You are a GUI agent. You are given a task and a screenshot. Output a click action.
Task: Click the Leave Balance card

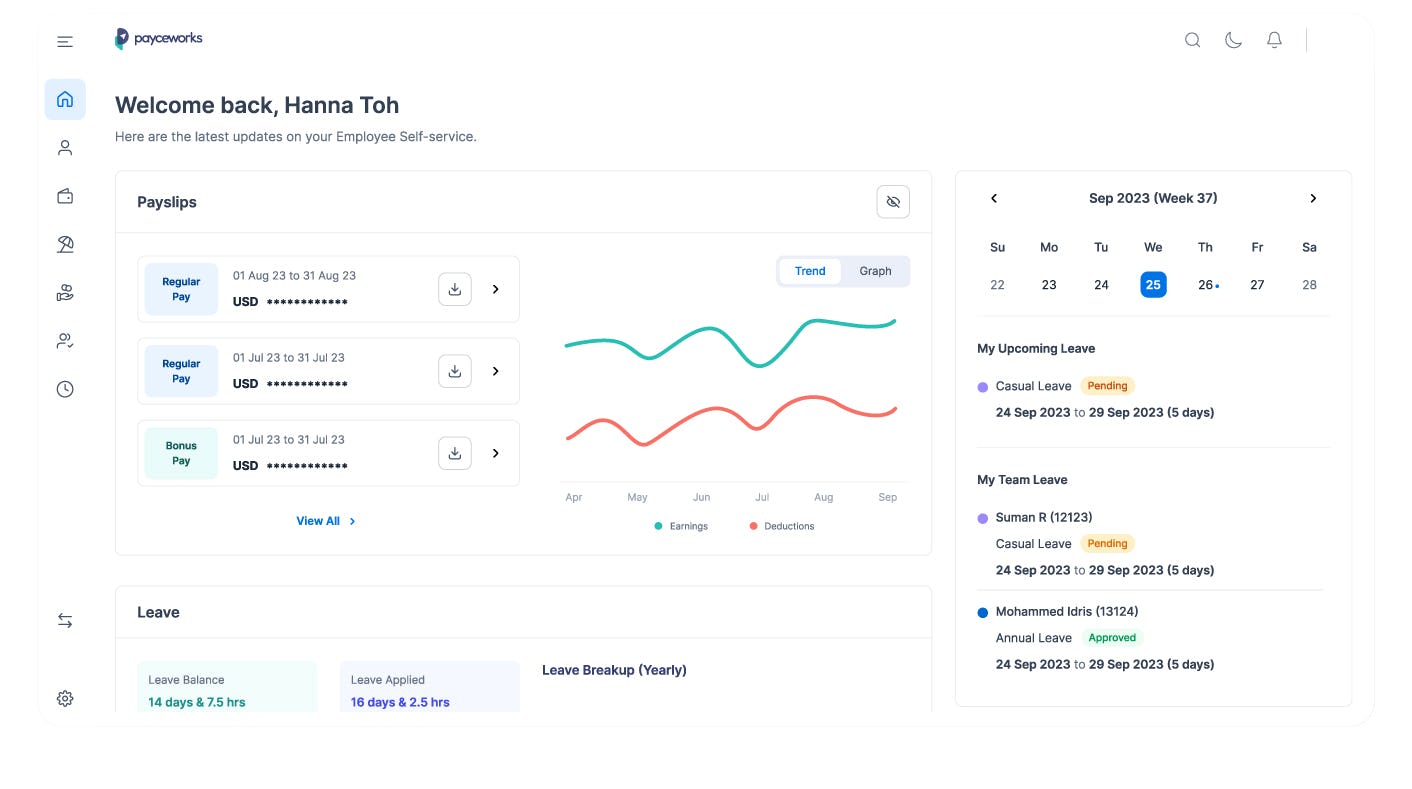[227, 687]
